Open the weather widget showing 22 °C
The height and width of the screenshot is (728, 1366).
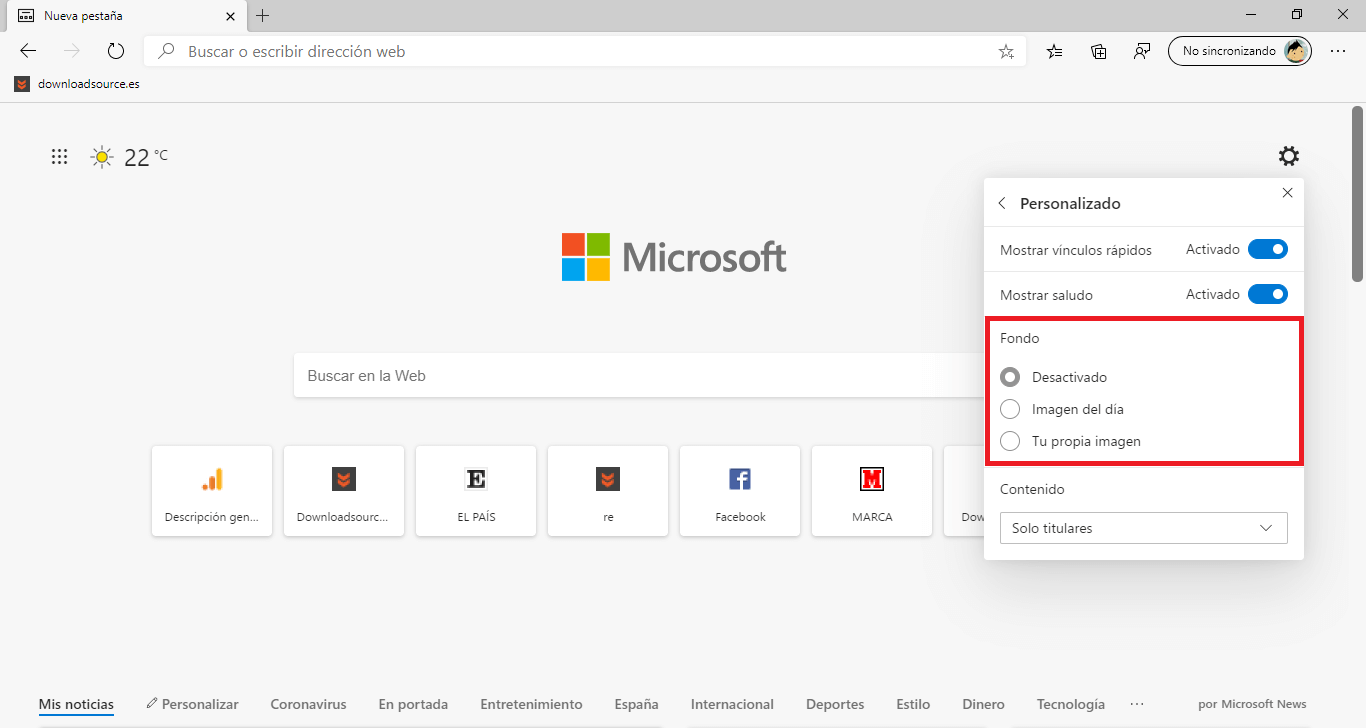(129, 157)
